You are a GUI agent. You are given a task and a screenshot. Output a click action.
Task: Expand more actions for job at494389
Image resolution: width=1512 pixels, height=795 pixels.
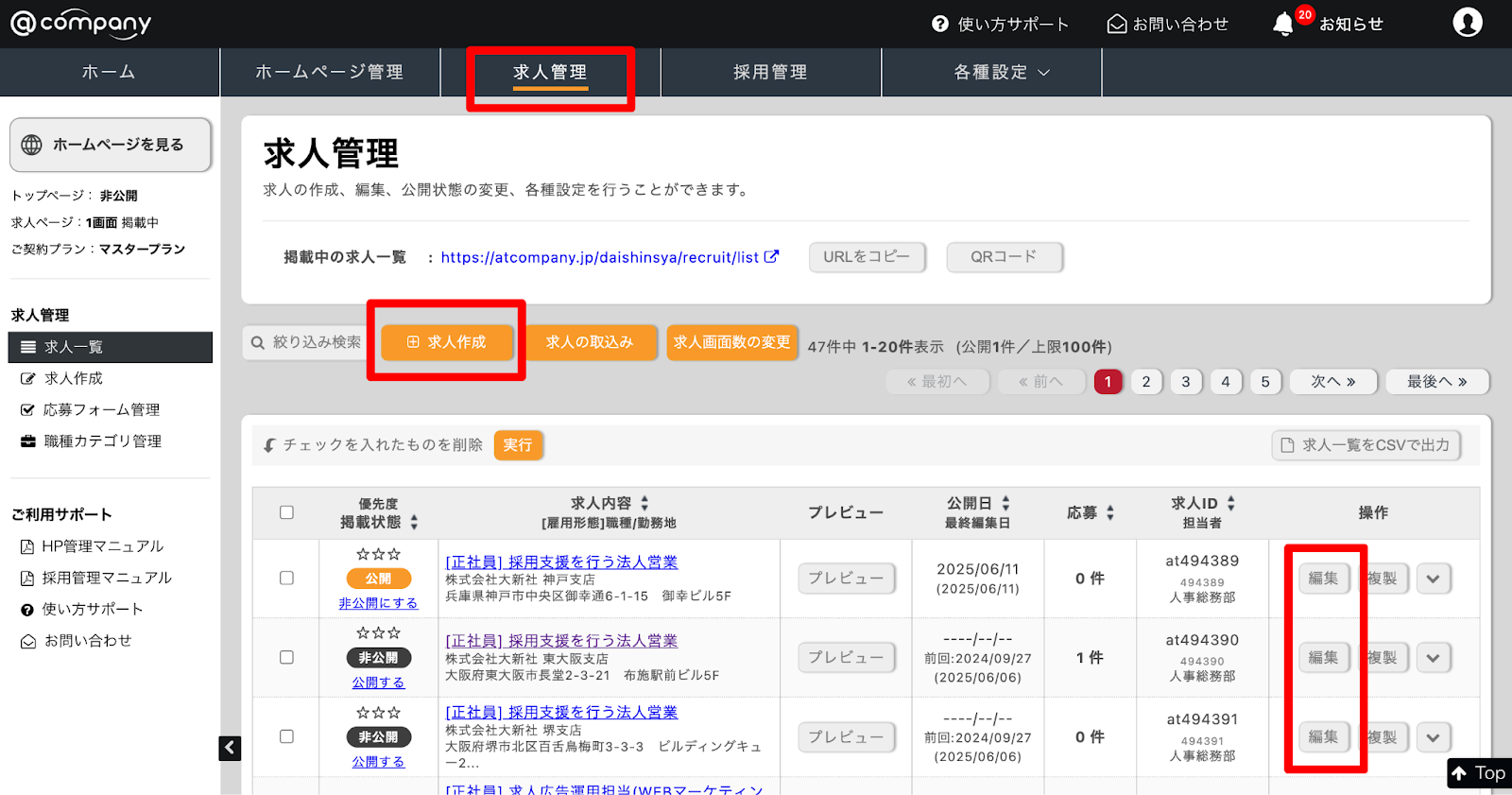pyautogui.click(x=1434, y=579)
